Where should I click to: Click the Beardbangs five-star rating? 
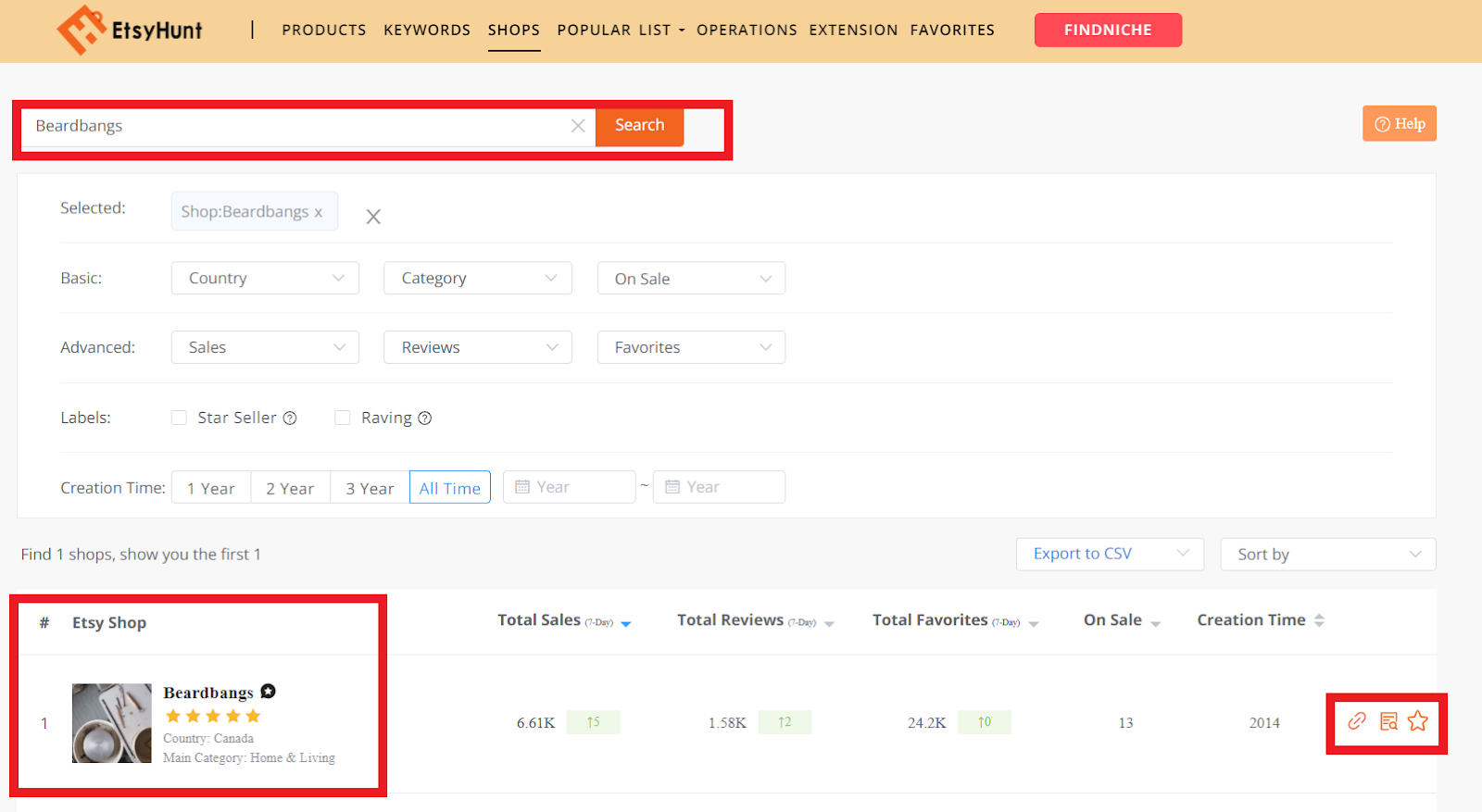click(213, 717)
